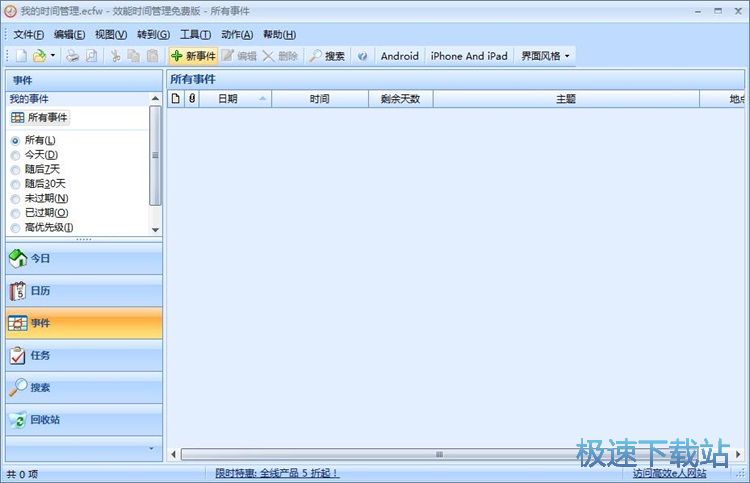Click the cut scissors icon

[x=115, y=56]
